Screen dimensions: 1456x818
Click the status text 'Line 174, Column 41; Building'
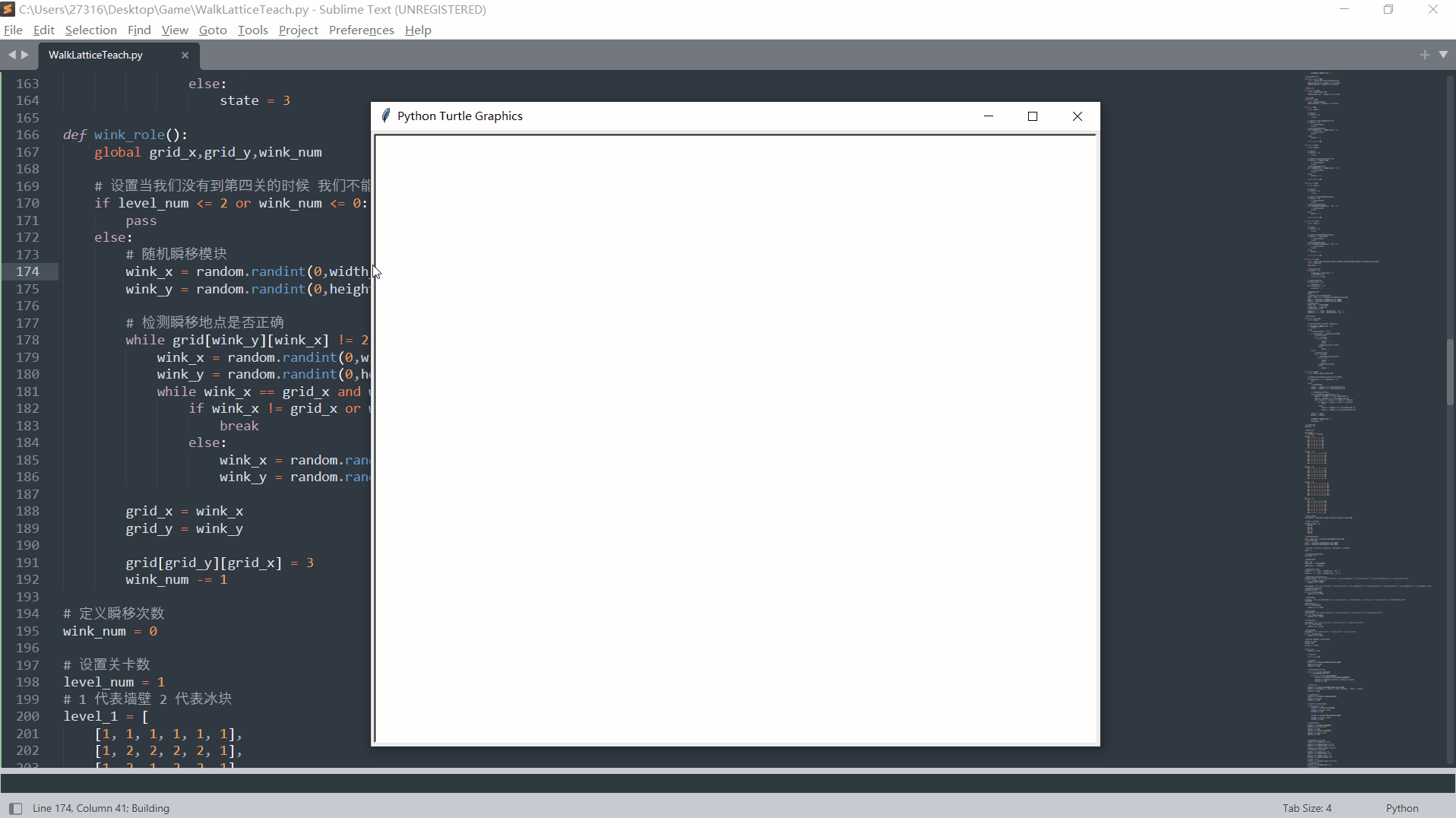click(x=101, y=808)
